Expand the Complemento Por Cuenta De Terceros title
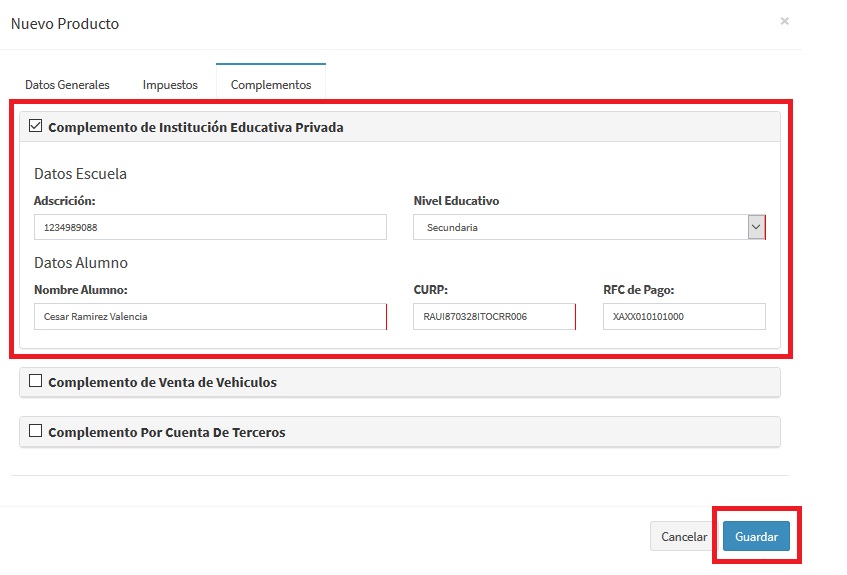Screen dimensions: 847x575 click(166, 432)
